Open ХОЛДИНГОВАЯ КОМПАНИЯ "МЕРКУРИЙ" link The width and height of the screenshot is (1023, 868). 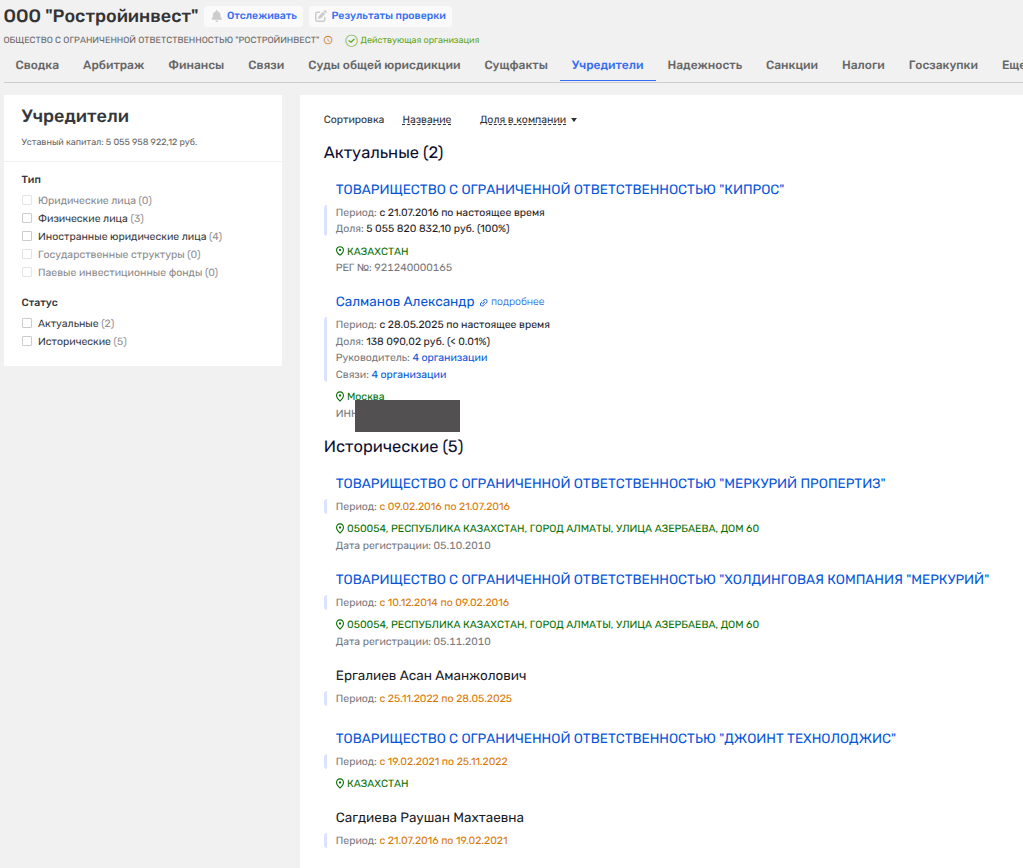point(662,580)
